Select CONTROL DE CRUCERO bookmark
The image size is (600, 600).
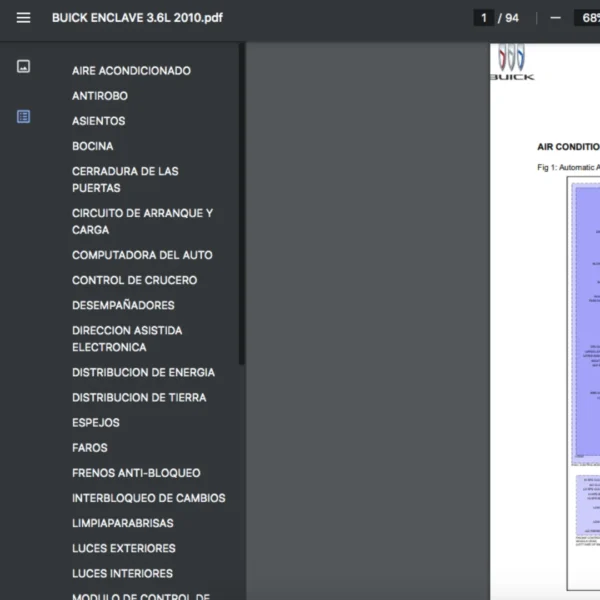(x=134, y=280)
